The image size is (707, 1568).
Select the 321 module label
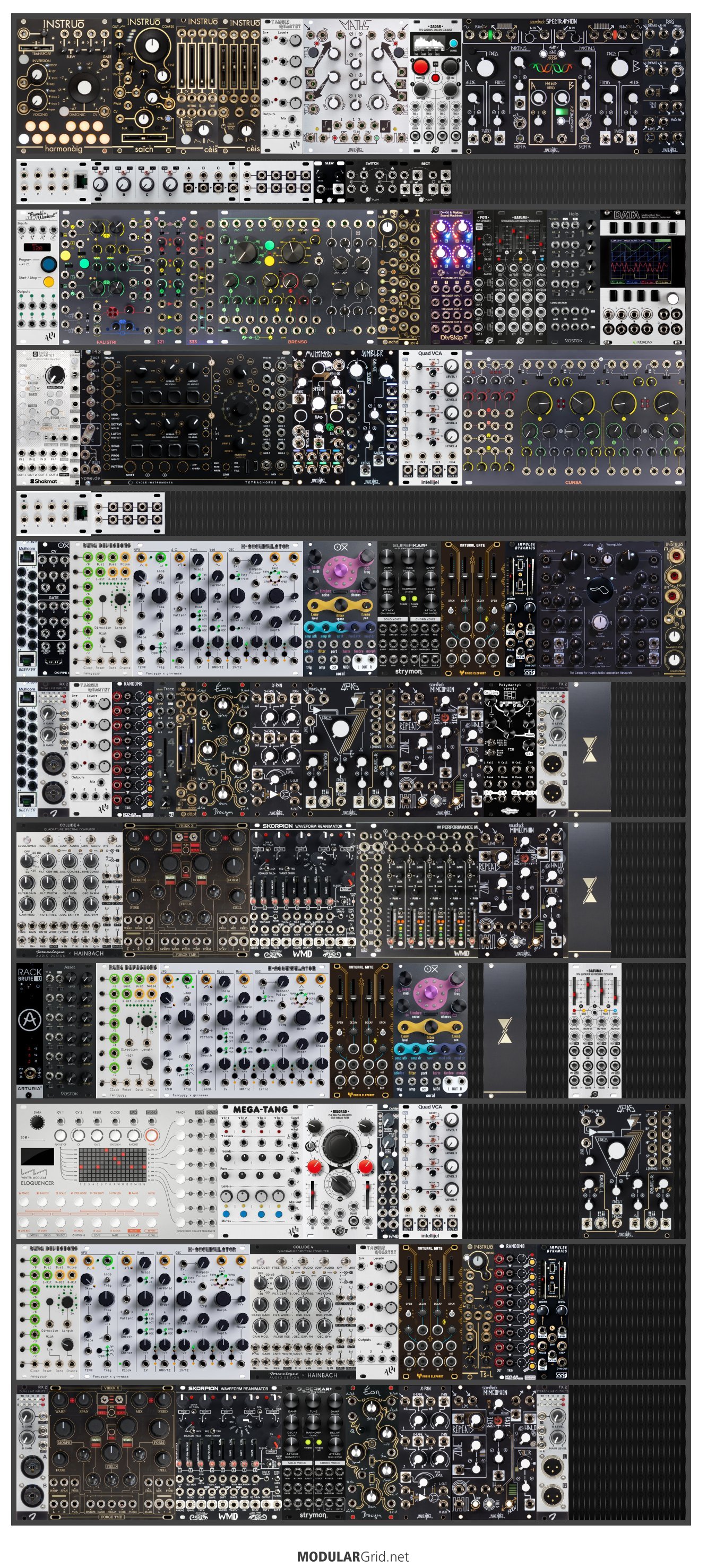[x=161, y=342]
